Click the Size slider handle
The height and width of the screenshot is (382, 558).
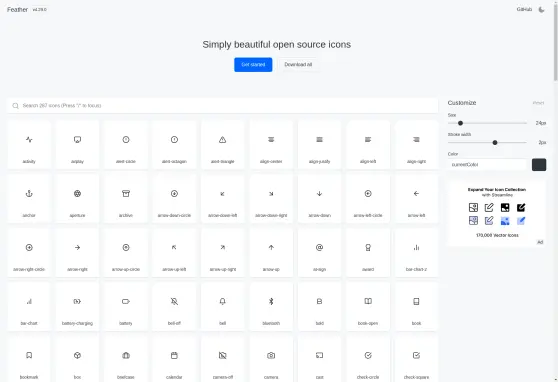click(460, 123)
